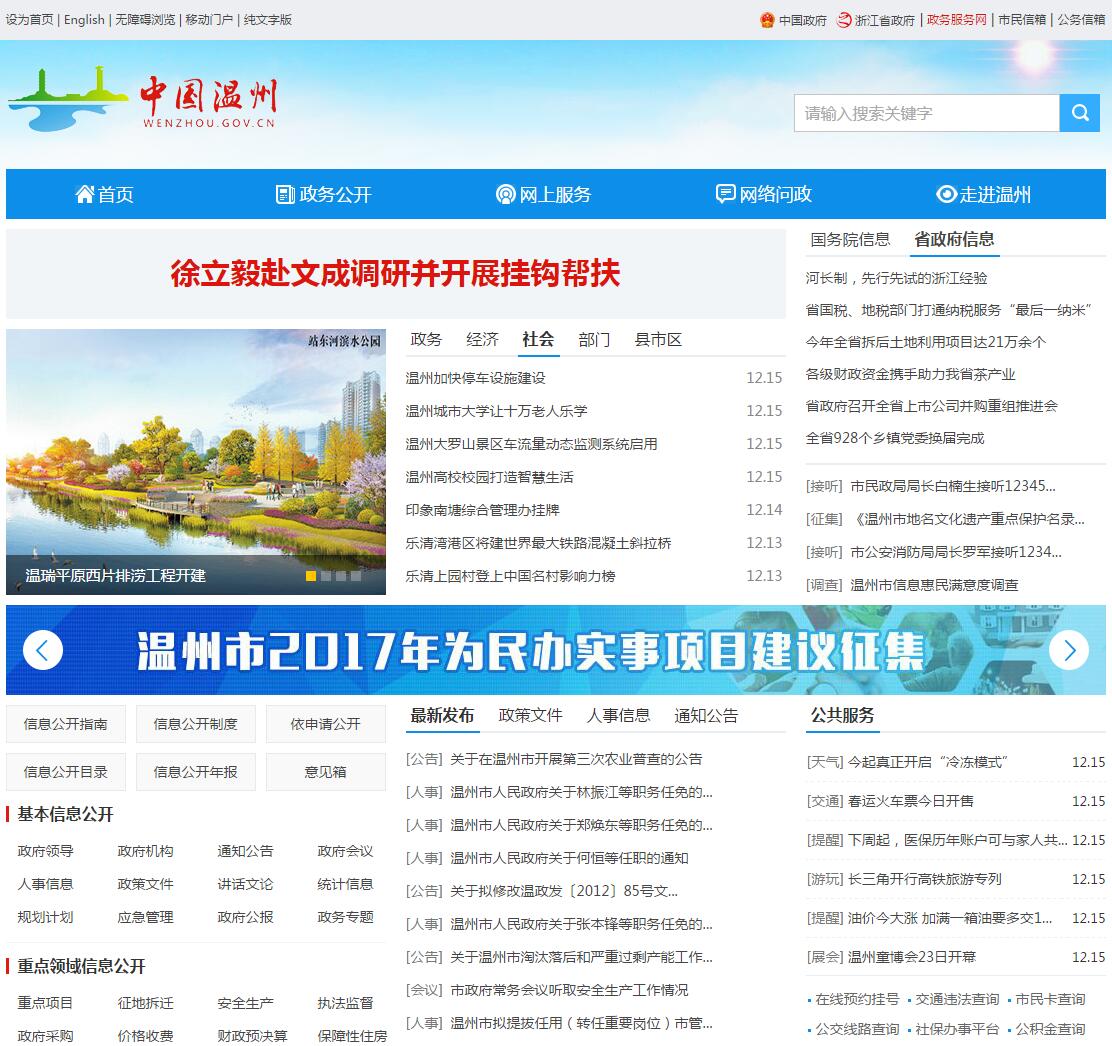Click the icon beside 网上服务
The image size is (1112, 1046).
coord(505,194)
